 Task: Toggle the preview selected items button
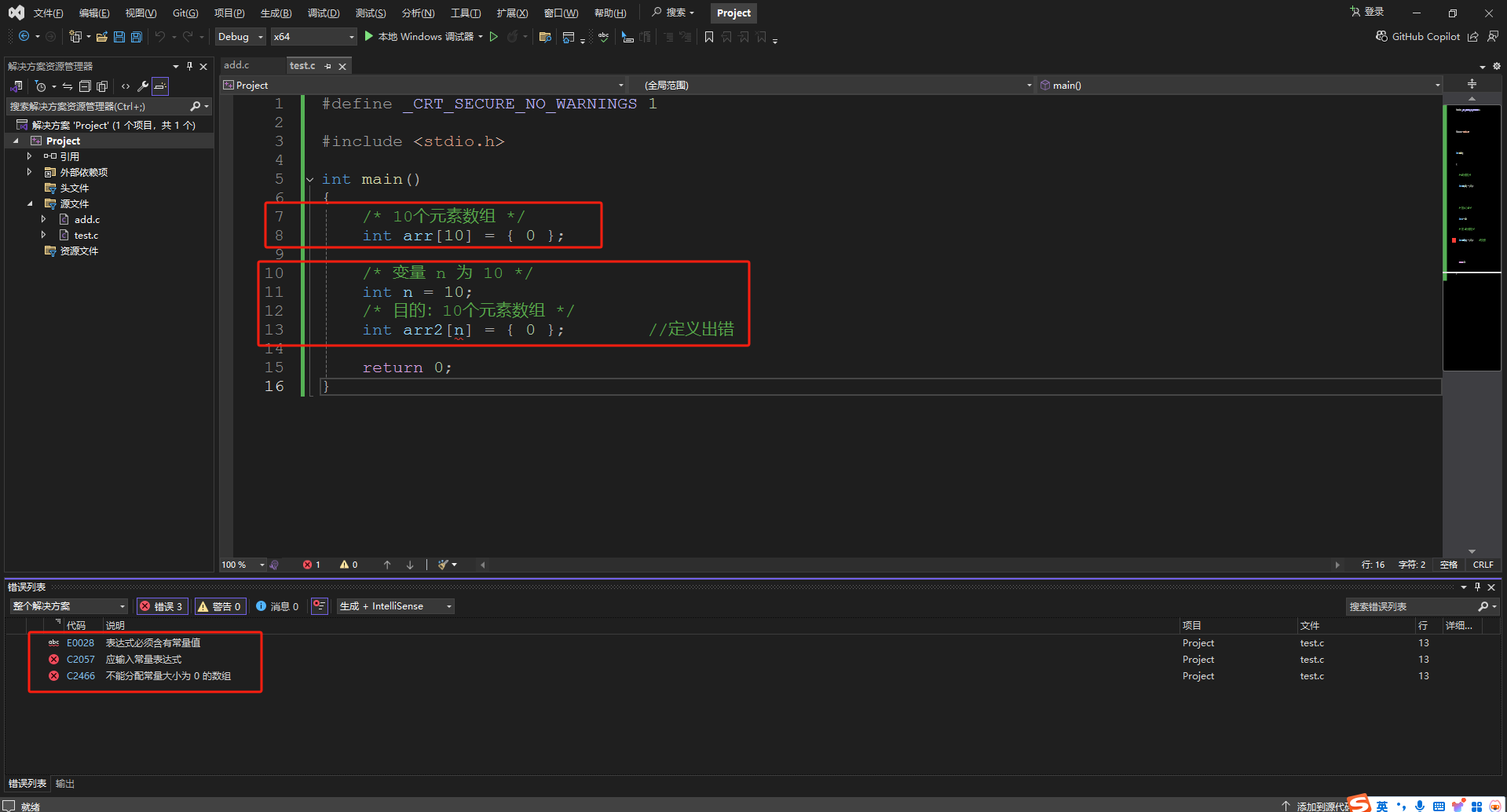click(x=160, y=86)
